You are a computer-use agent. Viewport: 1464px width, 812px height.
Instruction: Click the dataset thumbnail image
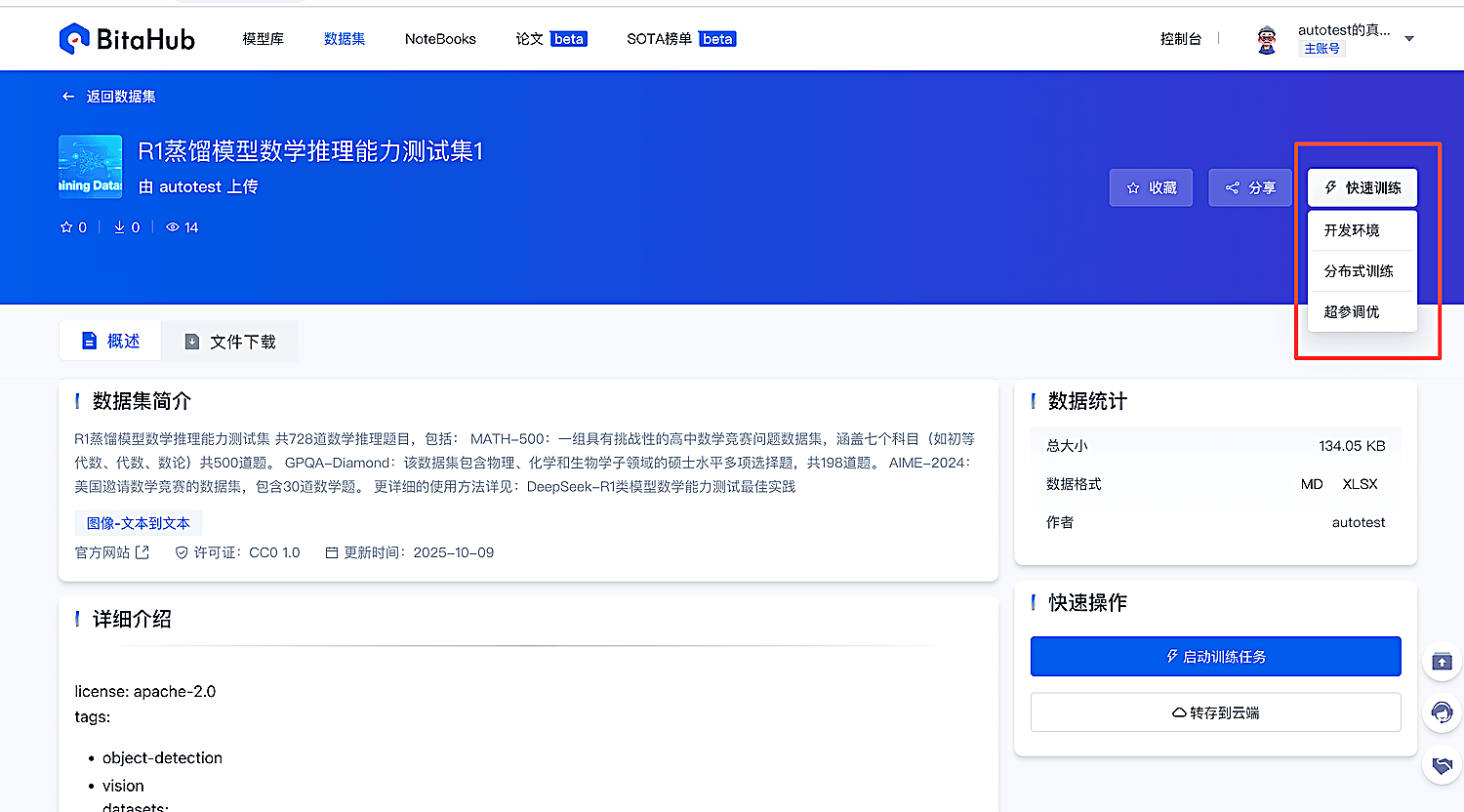pos(91,167)
